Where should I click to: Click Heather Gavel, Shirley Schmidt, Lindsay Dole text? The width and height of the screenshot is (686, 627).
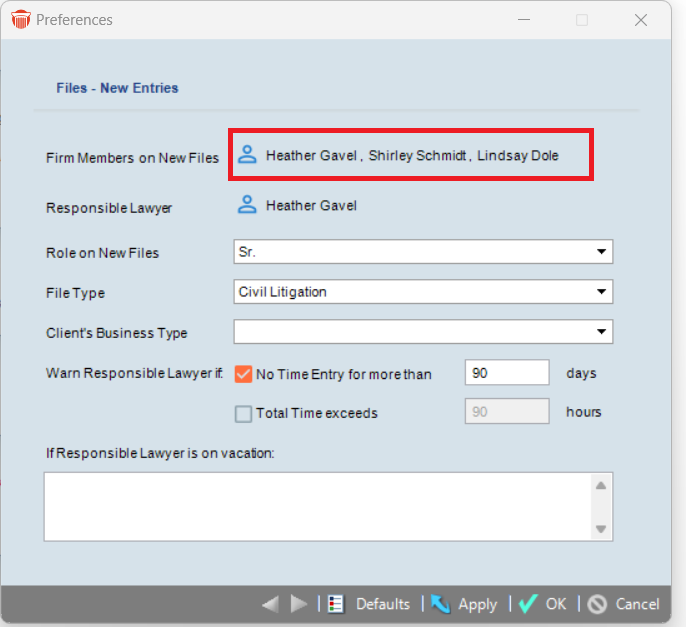(412, 155)
